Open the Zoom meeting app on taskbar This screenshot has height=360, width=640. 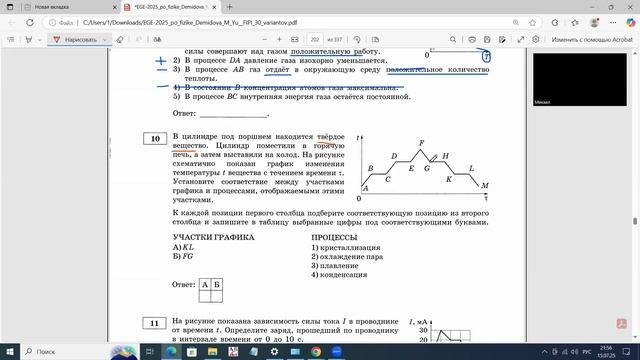click(337, 351)
